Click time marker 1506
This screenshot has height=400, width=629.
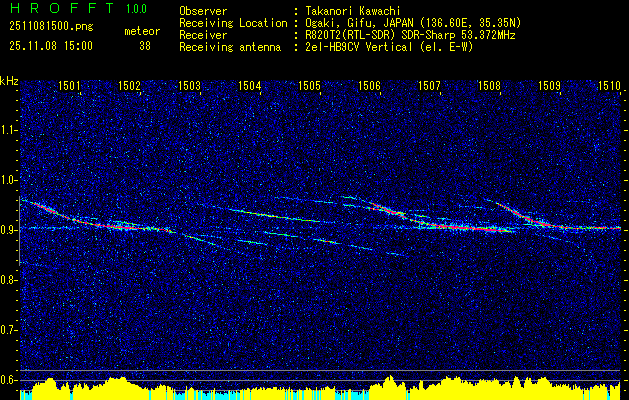(x=369, y=86)
